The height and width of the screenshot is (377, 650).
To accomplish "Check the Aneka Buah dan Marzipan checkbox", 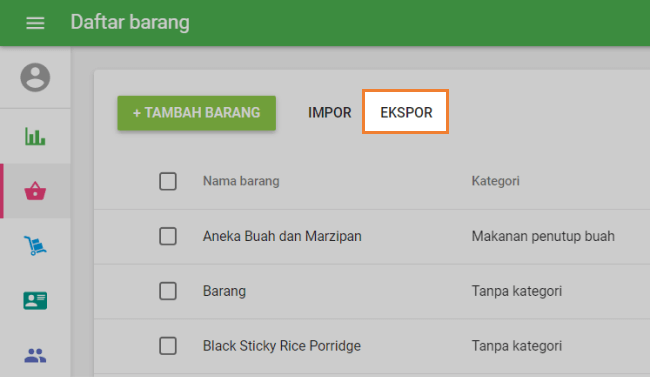I will coord(168,236).
